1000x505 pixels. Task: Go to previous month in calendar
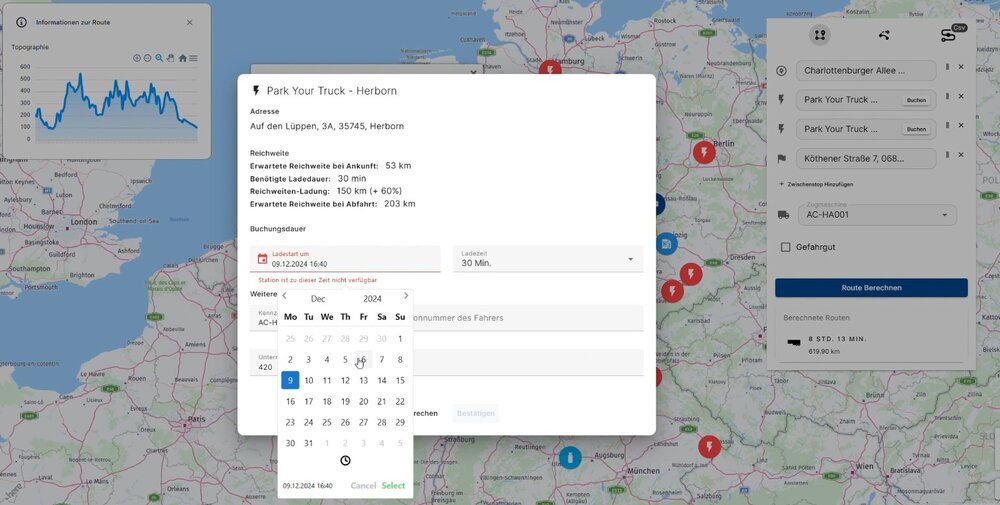pyautogui.click(x=284, y=296)
